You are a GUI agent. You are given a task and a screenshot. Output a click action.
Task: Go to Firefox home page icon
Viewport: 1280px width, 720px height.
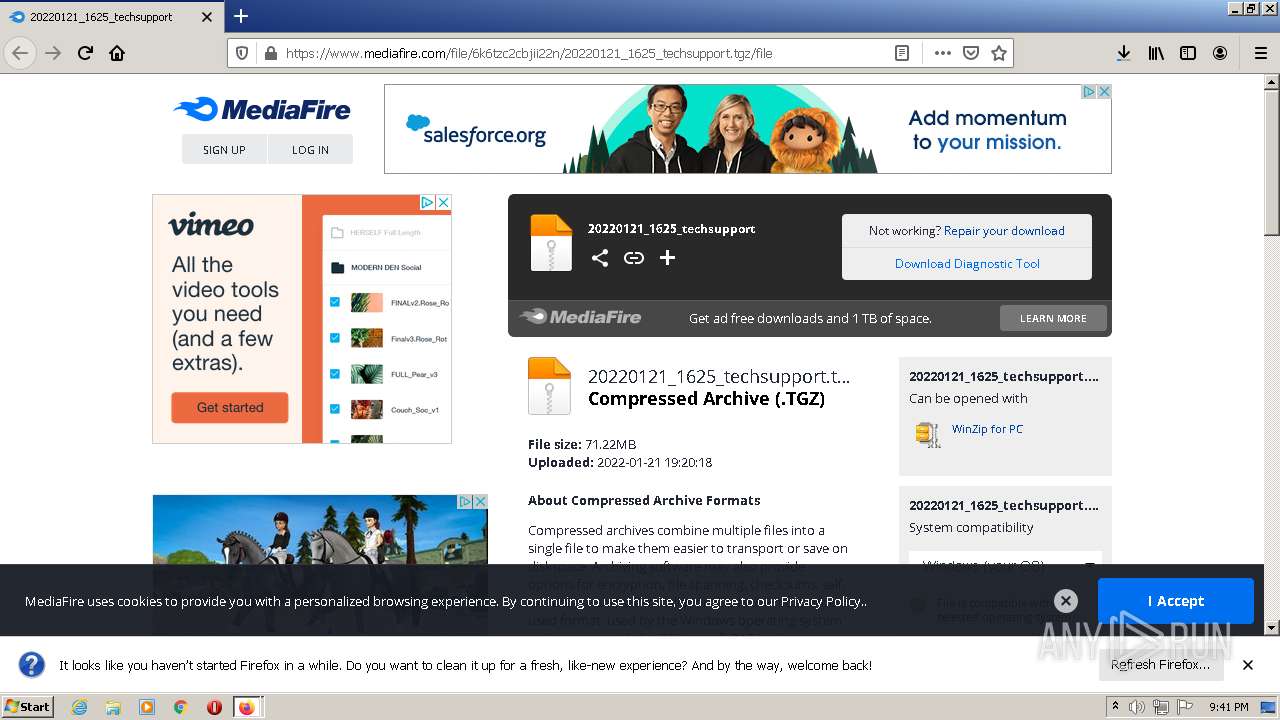pyautogui.click(x=117, y=53)
